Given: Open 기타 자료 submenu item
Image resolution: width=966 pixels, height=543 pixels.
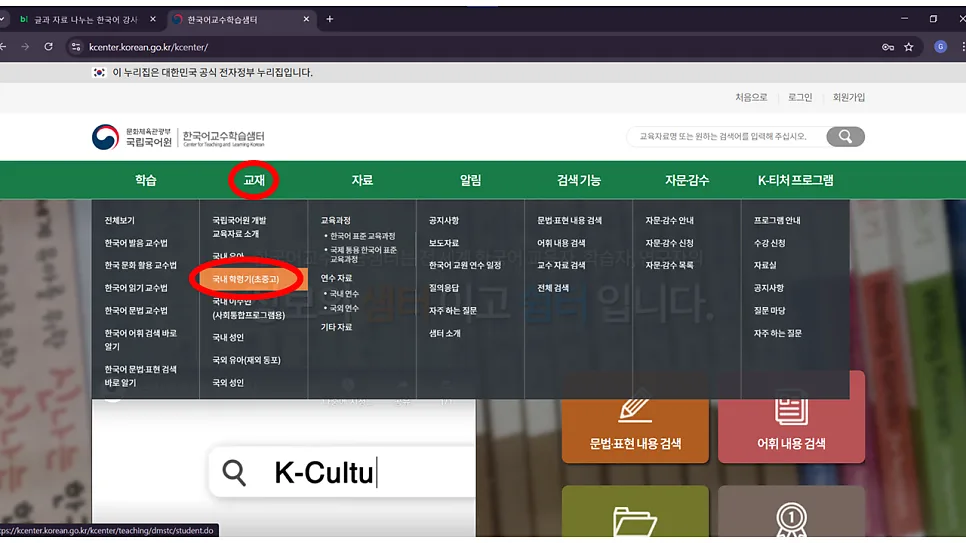Looking at the screenshot, I should [336, 327].
